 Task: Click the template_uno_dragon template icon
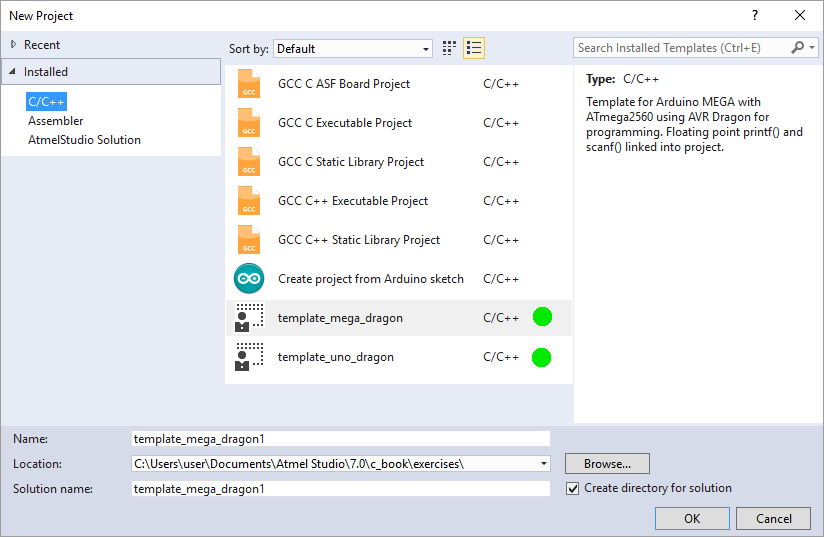248,357
